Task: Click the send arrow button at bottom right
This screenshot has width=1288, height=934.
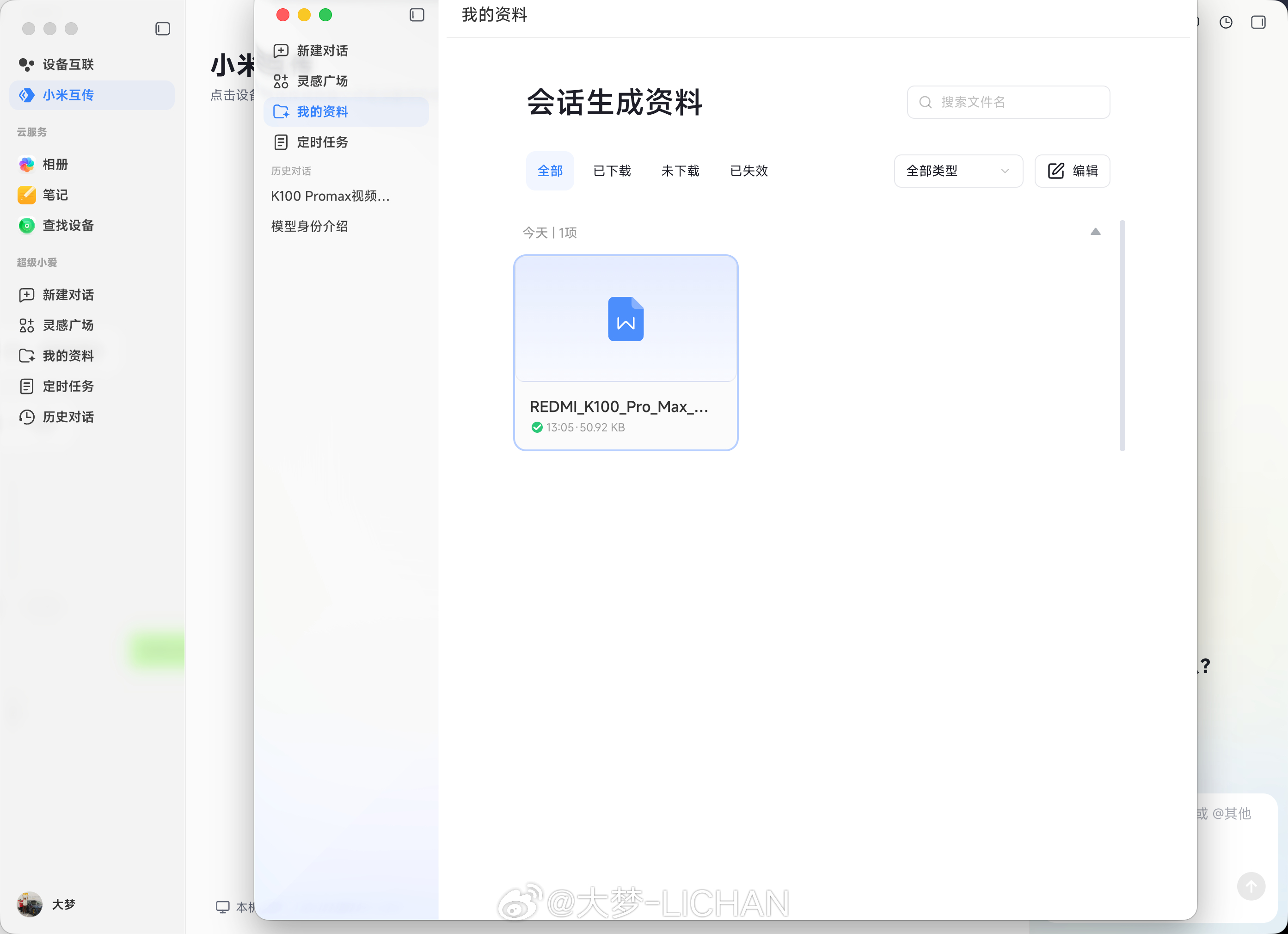Action: (1251, 886)
